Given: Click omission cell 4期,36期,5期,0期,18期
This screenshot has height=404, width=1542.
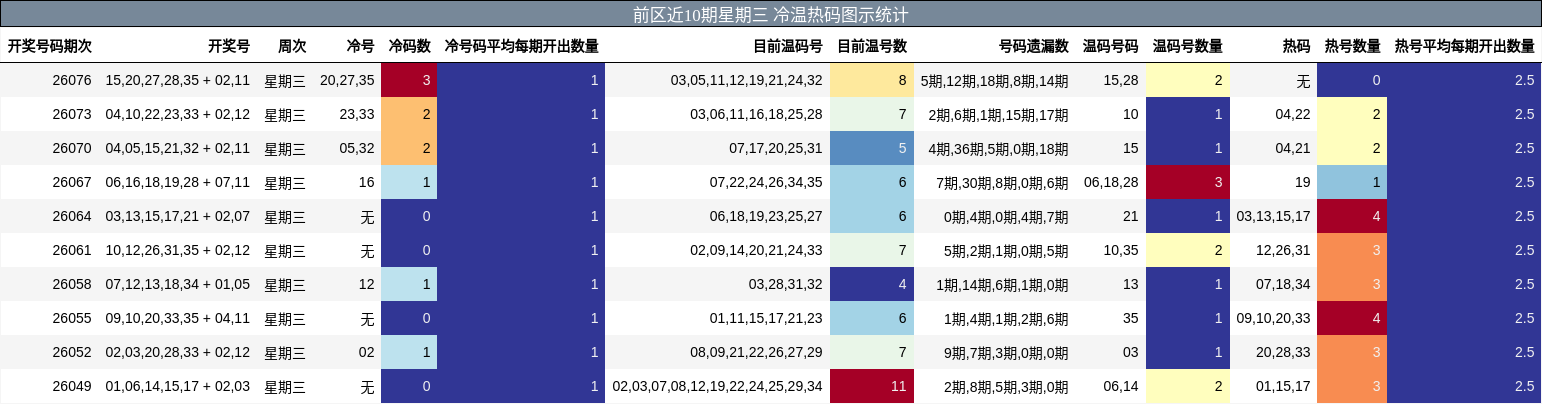Looking at the screenshot, I should (998, 148).
